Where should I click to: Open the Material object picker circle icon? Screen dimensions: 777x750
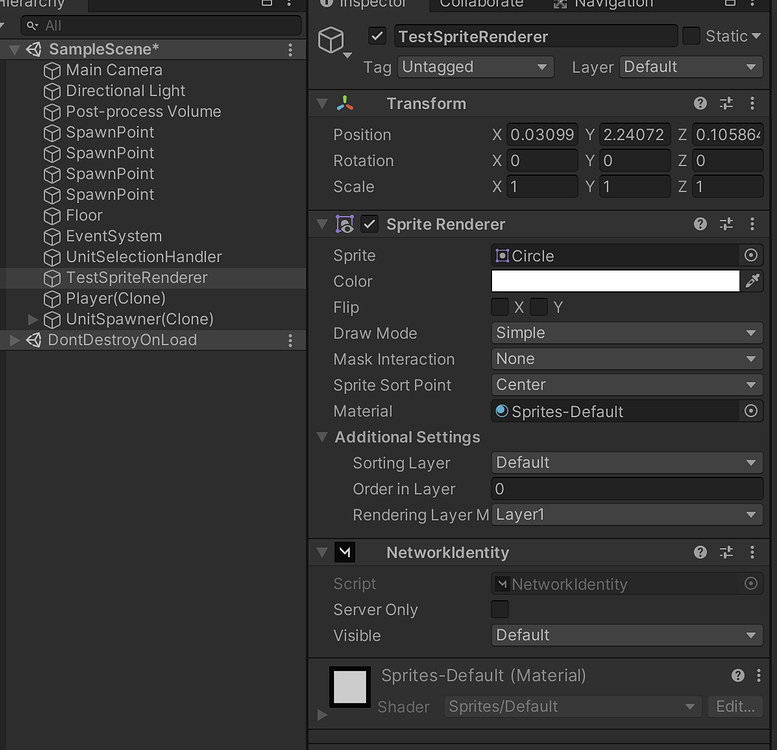click(751, 411)
